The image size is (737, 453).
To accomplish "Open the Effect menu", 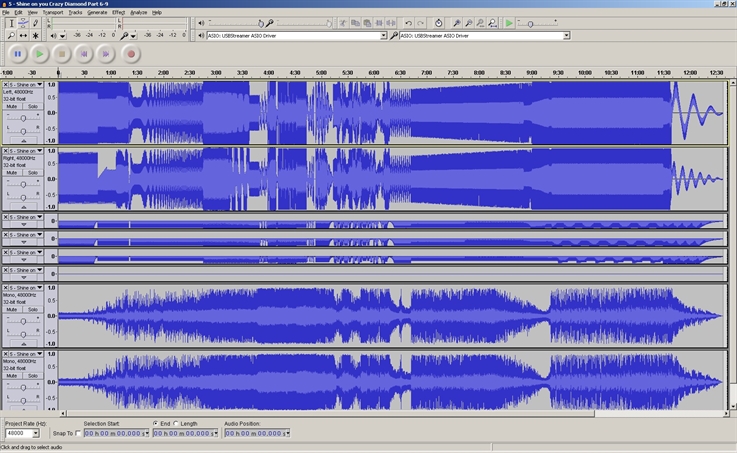I will pos(118,12).
